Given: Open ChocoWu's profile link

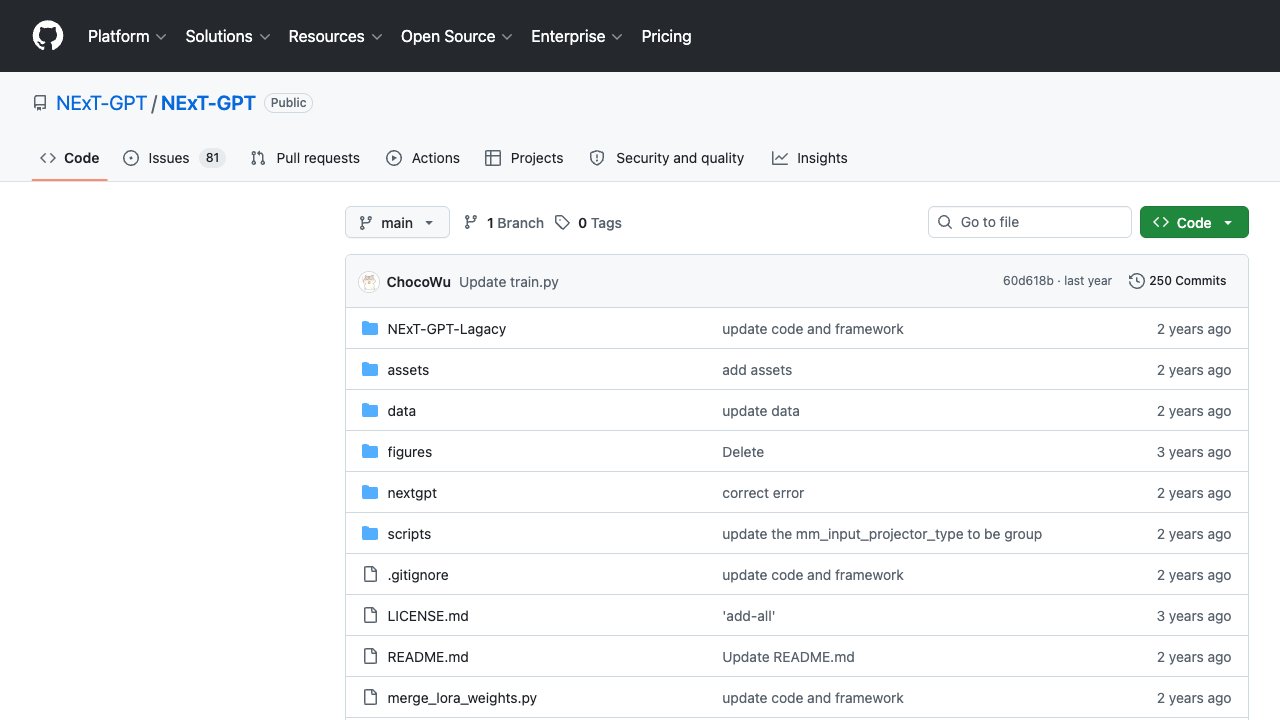Looking at the screenshot, I should pos(419,282).
